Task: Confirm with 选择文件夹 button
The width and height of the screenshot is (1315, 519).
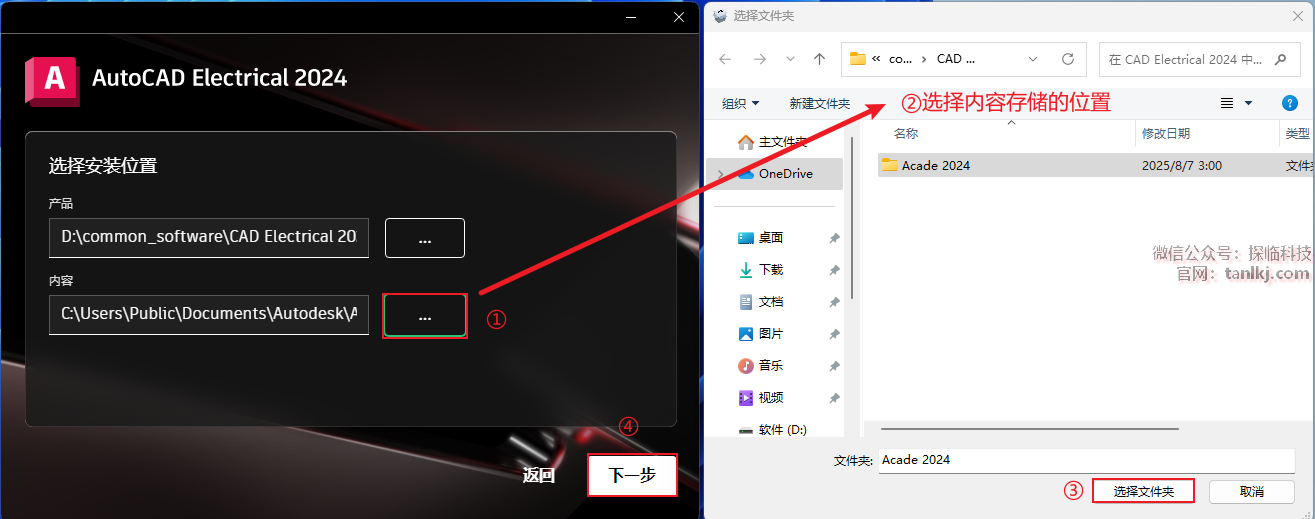Action: click(1142, 491)
